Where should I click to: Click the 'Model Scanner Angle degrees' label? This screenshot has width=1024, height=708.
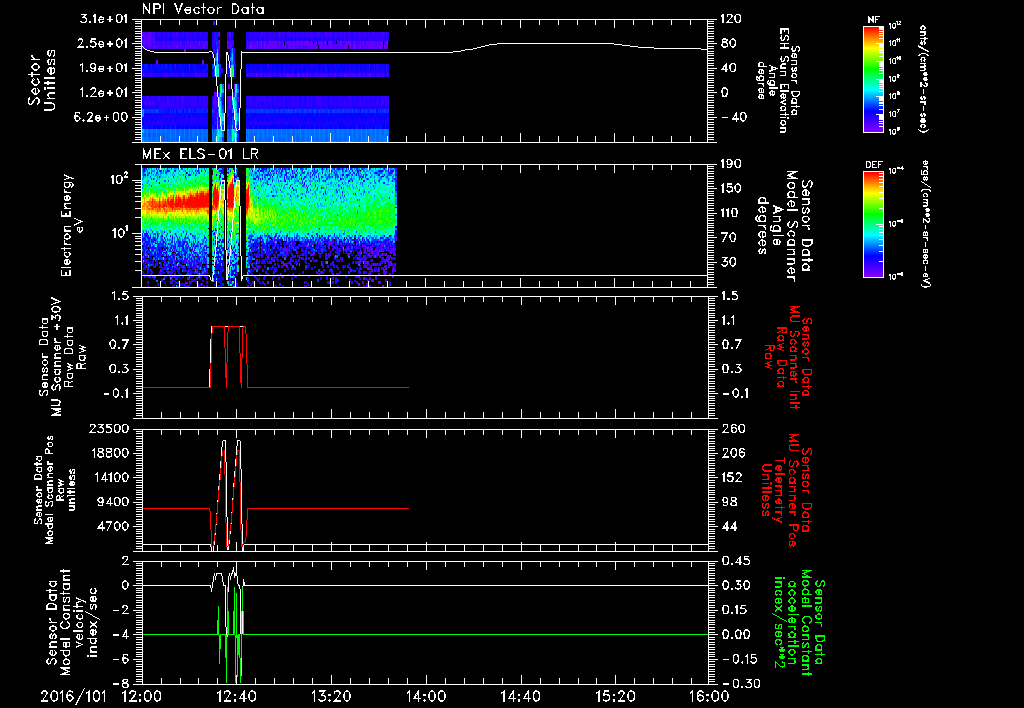coord(784,226)
